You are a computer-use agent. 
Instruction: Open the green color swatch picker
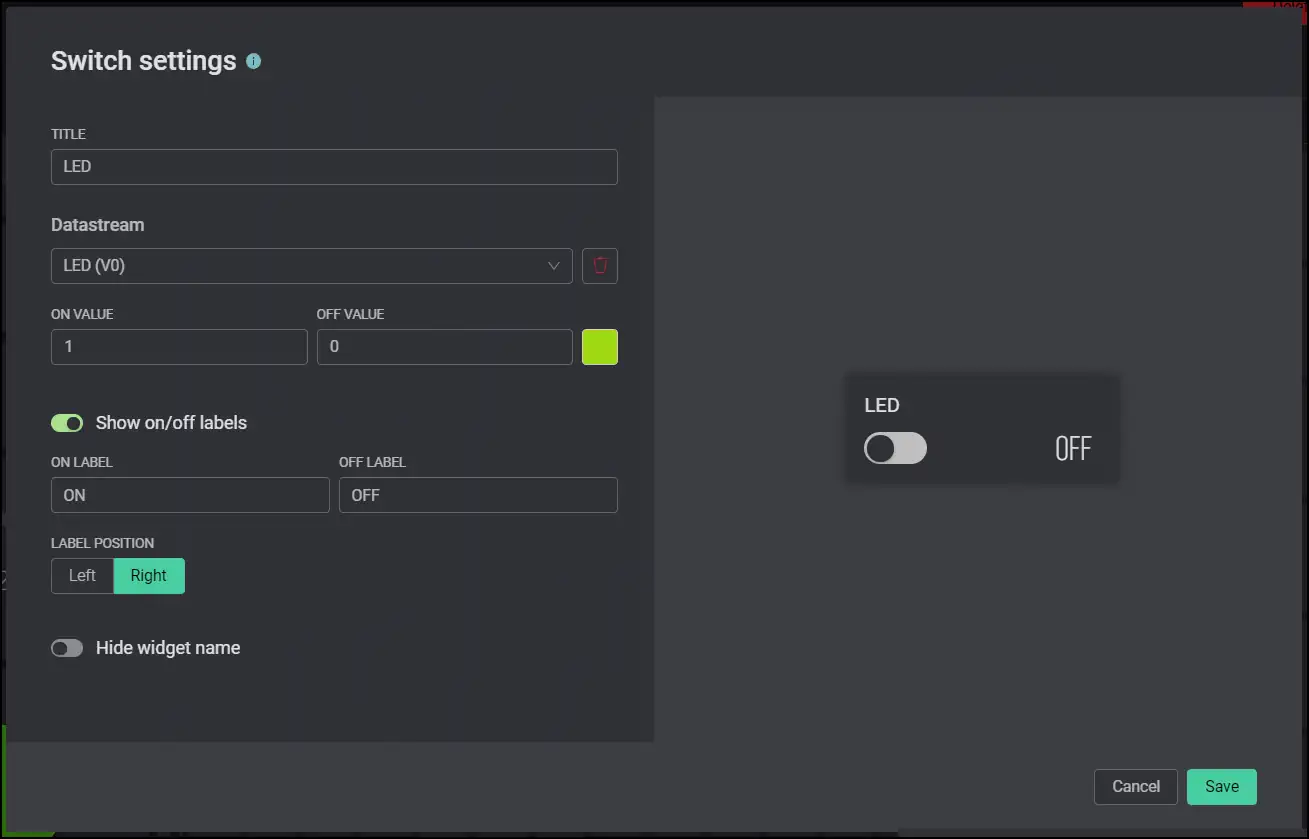600,347
